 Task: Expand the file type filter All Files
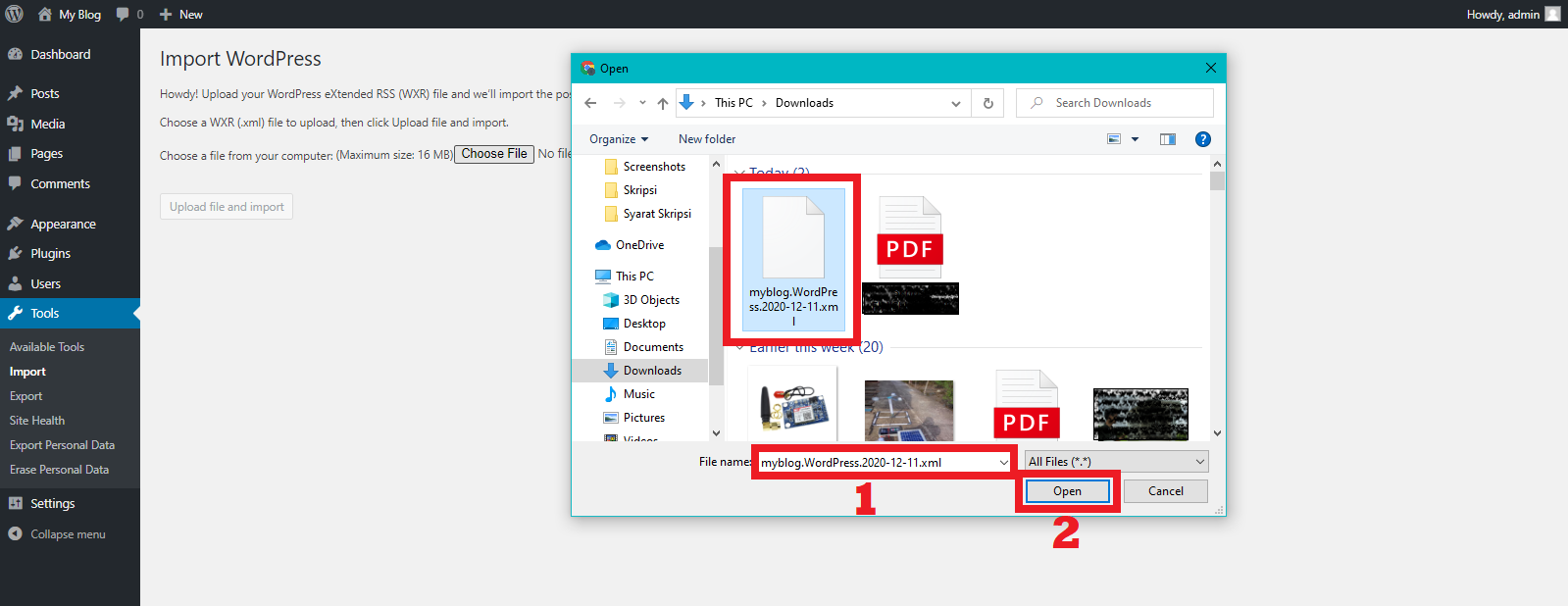click(1116, 462)
